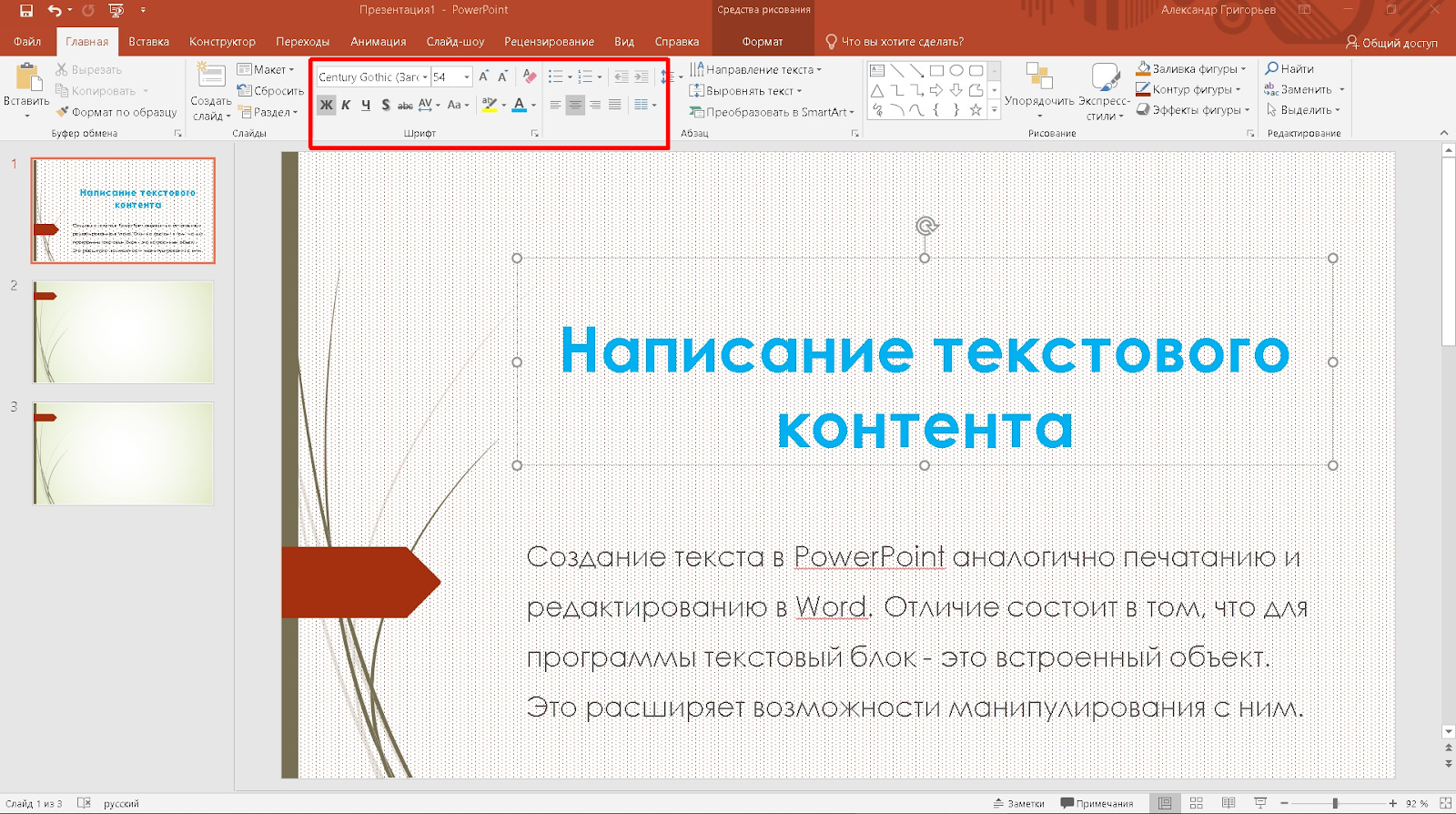Expand the Заливка фигуры fill dropdown
This screenshot has height=814, width=1456.
pyautogui.click(x=1244, y=69)
